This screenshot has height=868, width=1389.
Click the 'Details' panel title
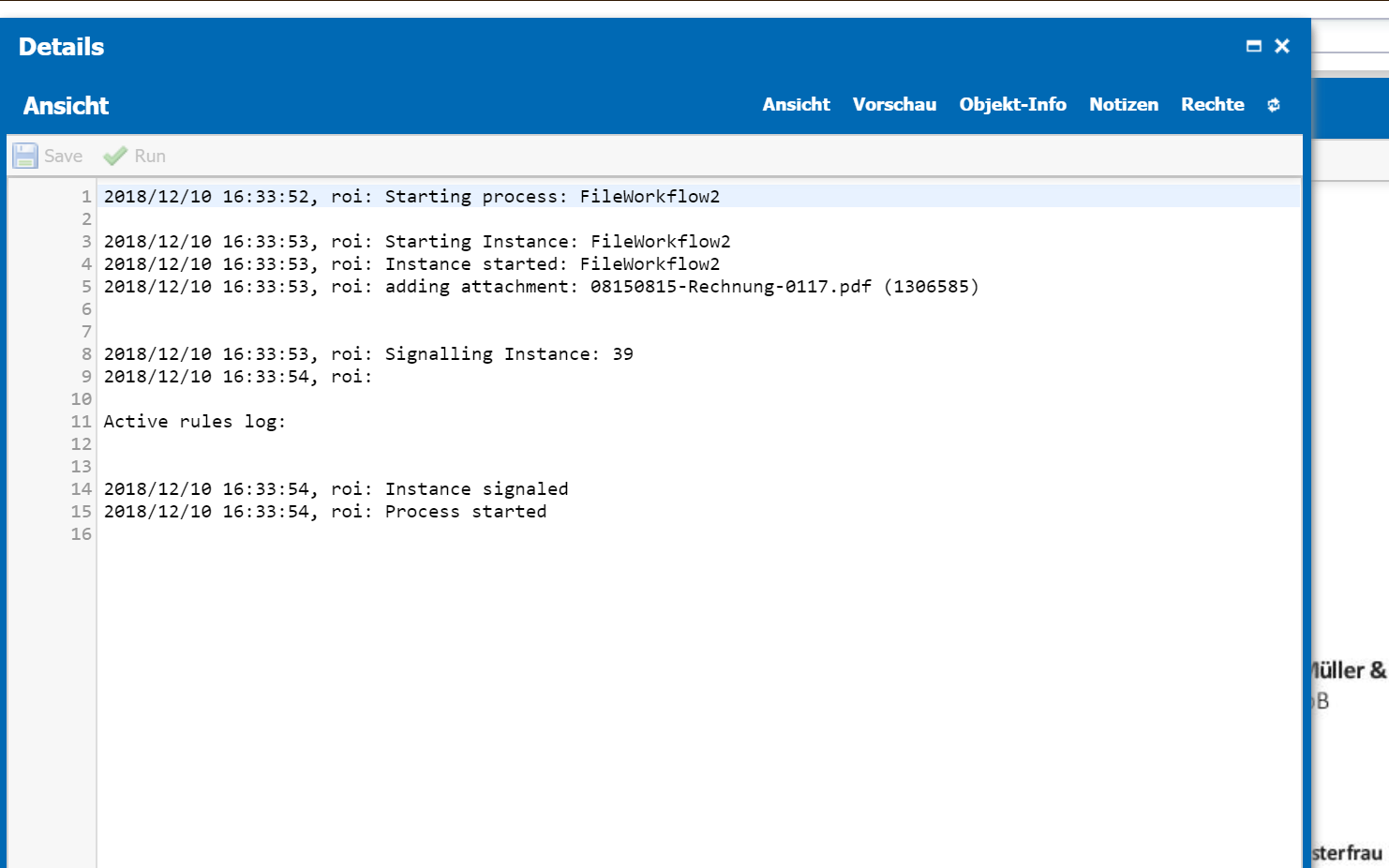[x=61, y=47]
